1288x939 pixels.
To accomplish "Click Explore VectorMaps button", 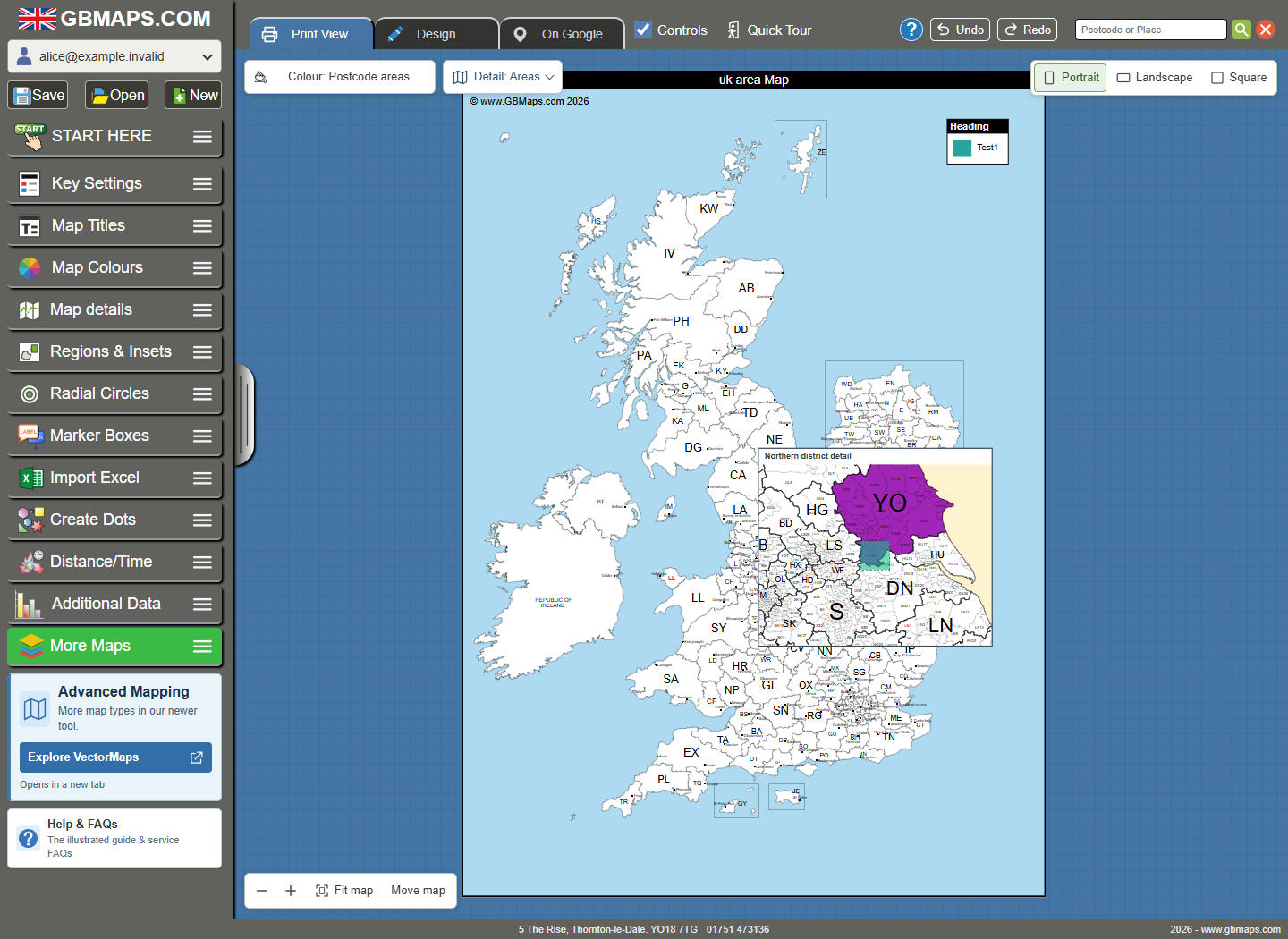I will (115, 757).
